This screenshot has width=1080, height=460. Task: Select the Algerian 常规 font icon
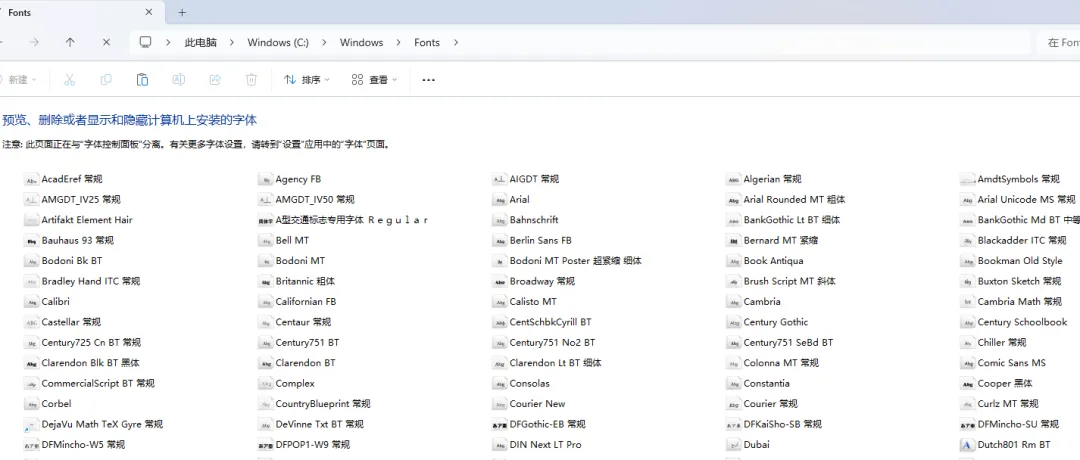point(734,180)
